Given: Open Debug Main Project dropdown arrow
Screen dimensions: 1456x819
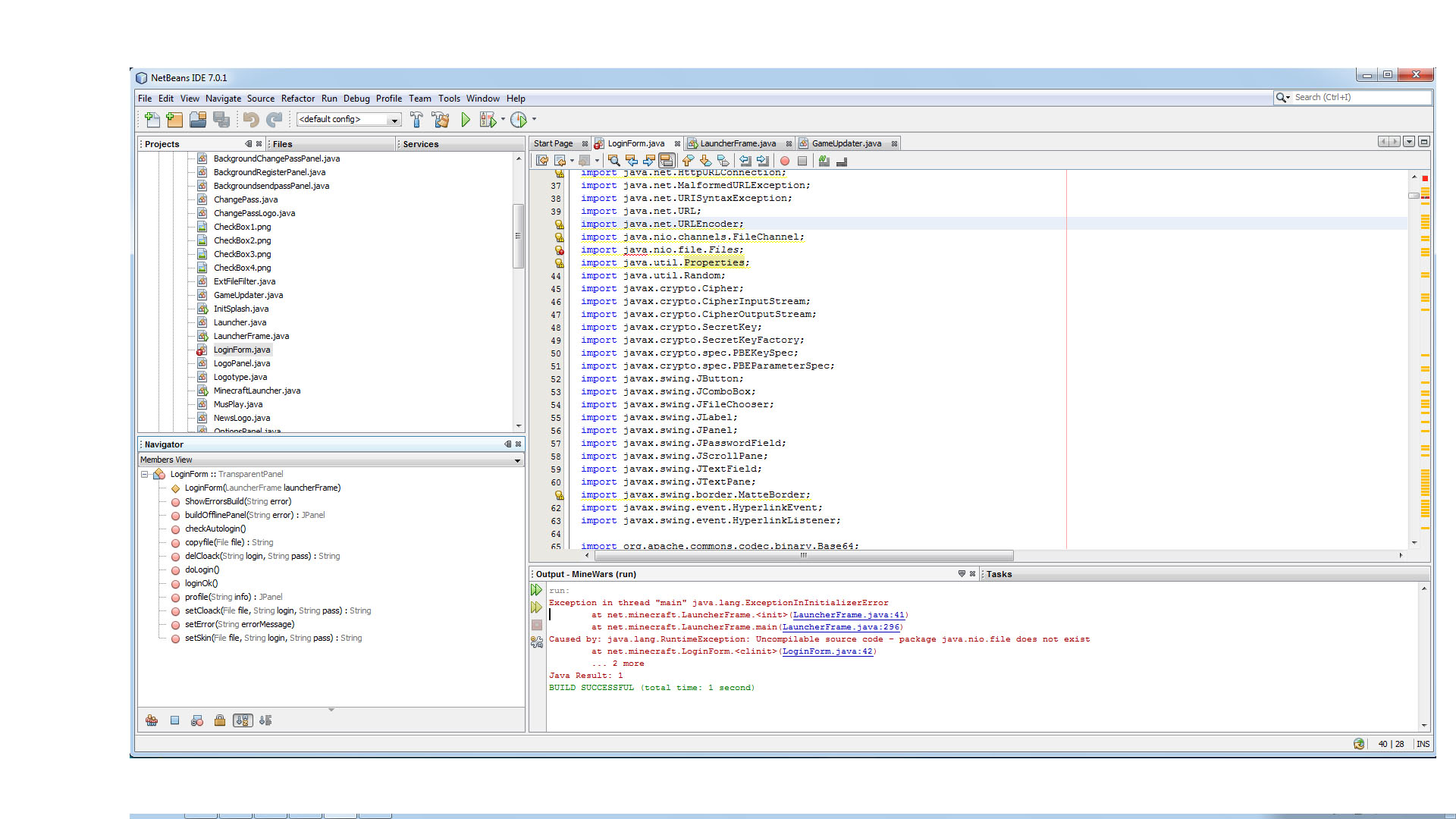Looking at the screenshot, I should pyautogui.click(x=503, y=119).
